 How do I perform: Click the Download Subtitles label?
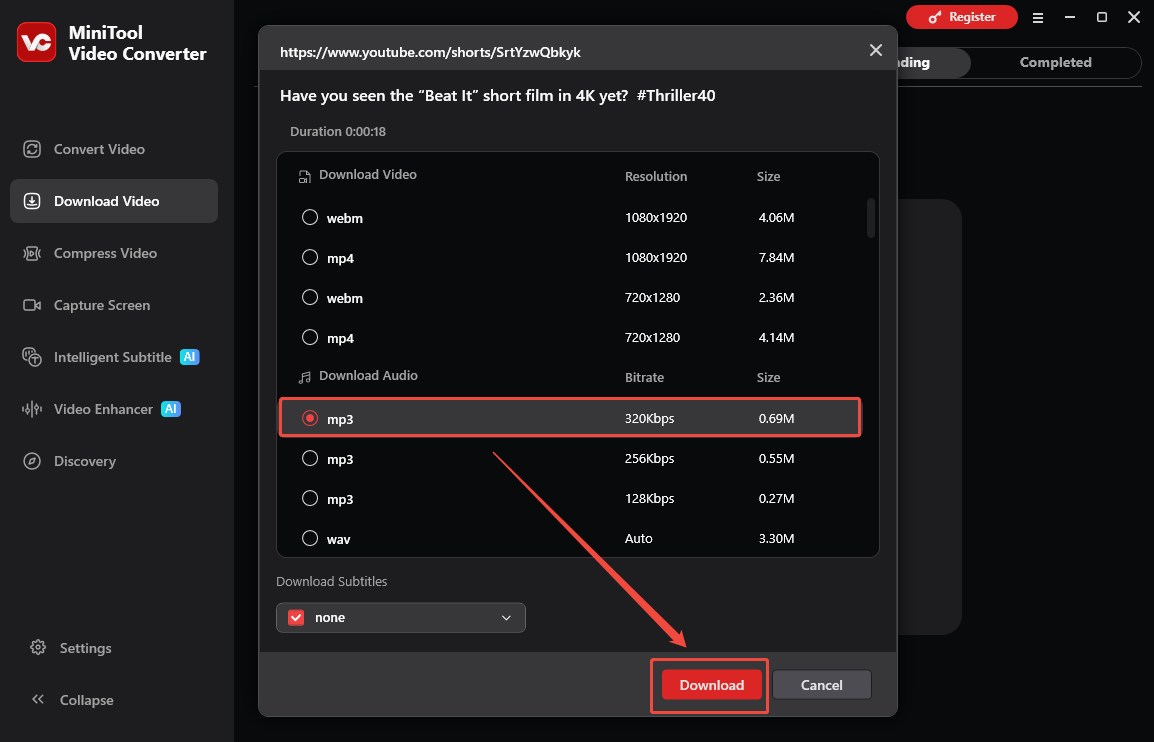click(x=331, y=582)
